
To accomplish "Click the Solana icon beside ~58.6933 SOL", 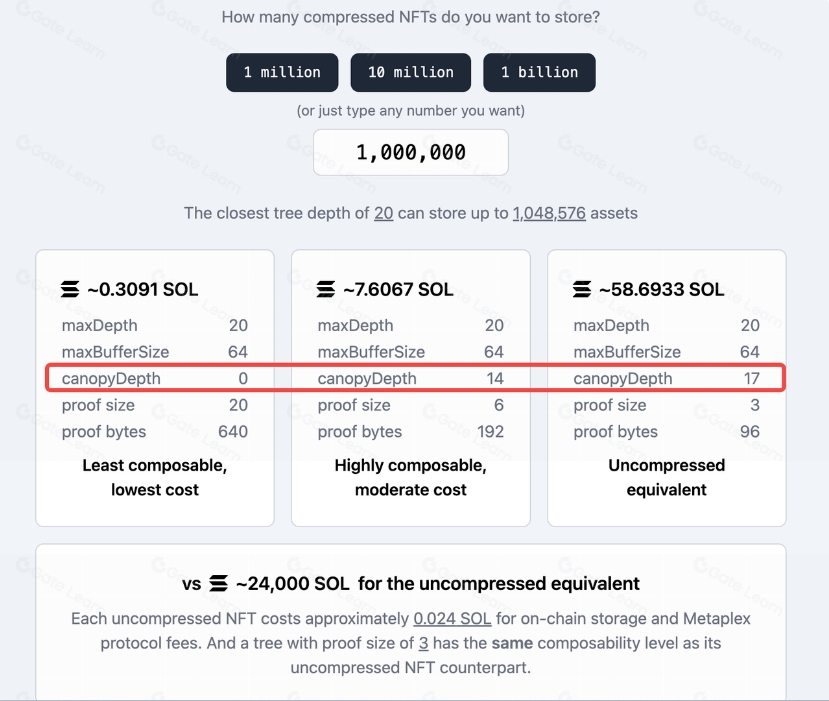I will click(x=582, y=289).
